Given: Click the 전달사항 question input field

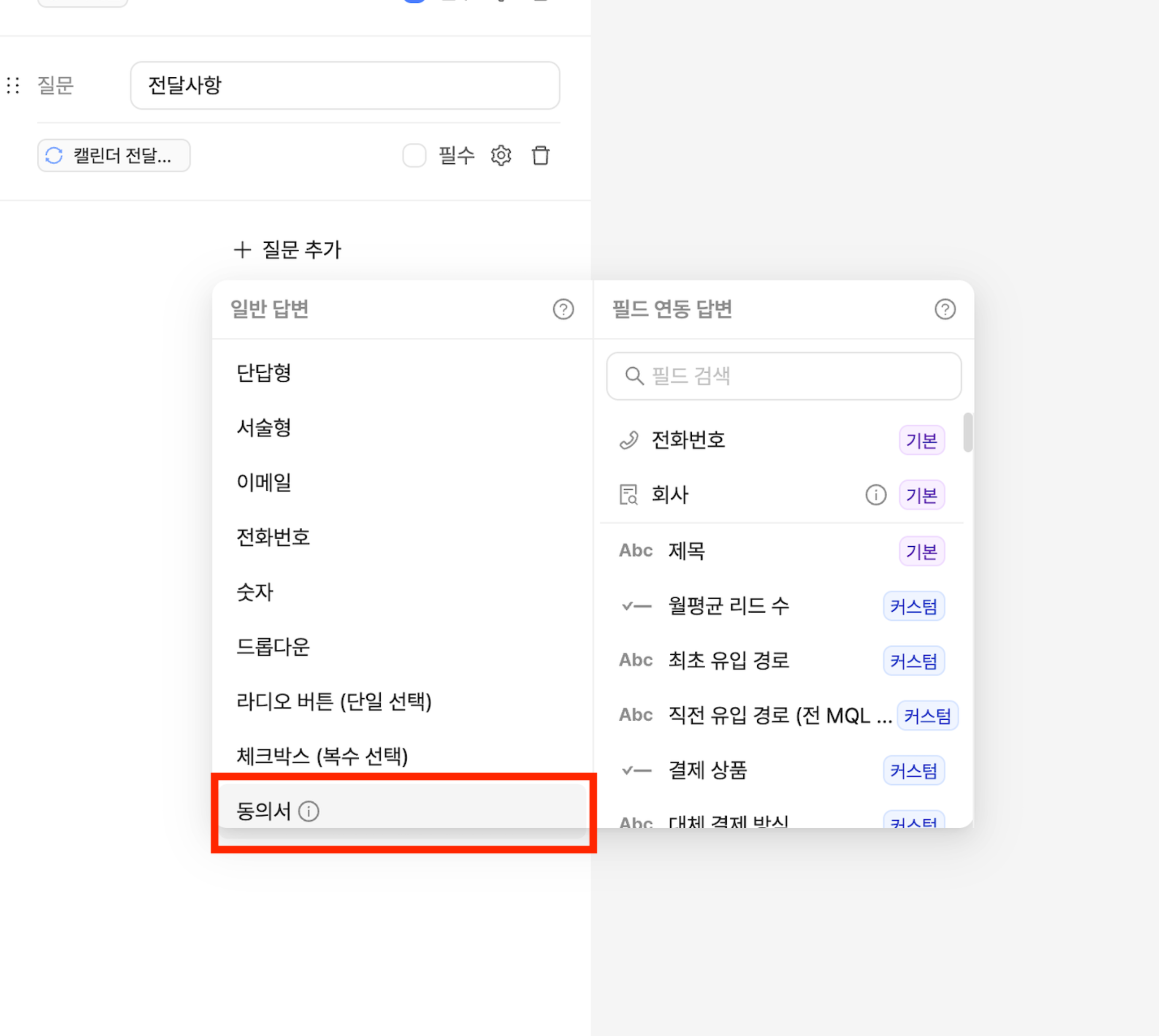Looking at the screenshot, I should [345, 85].
